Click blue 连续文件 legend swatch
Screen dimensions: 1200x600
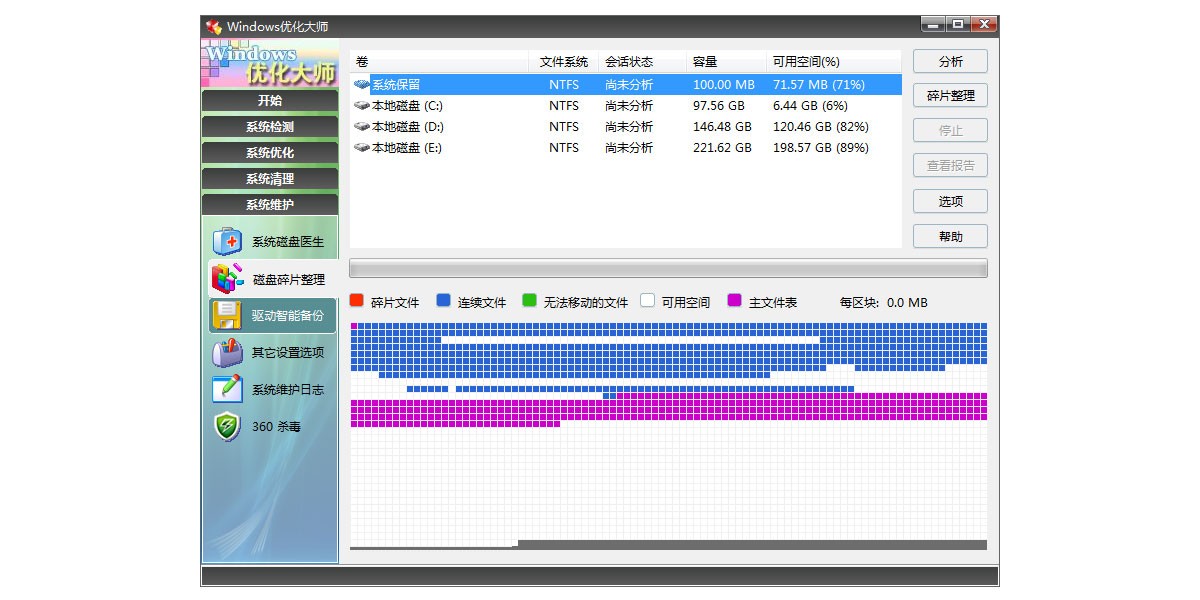pos(444,300)
